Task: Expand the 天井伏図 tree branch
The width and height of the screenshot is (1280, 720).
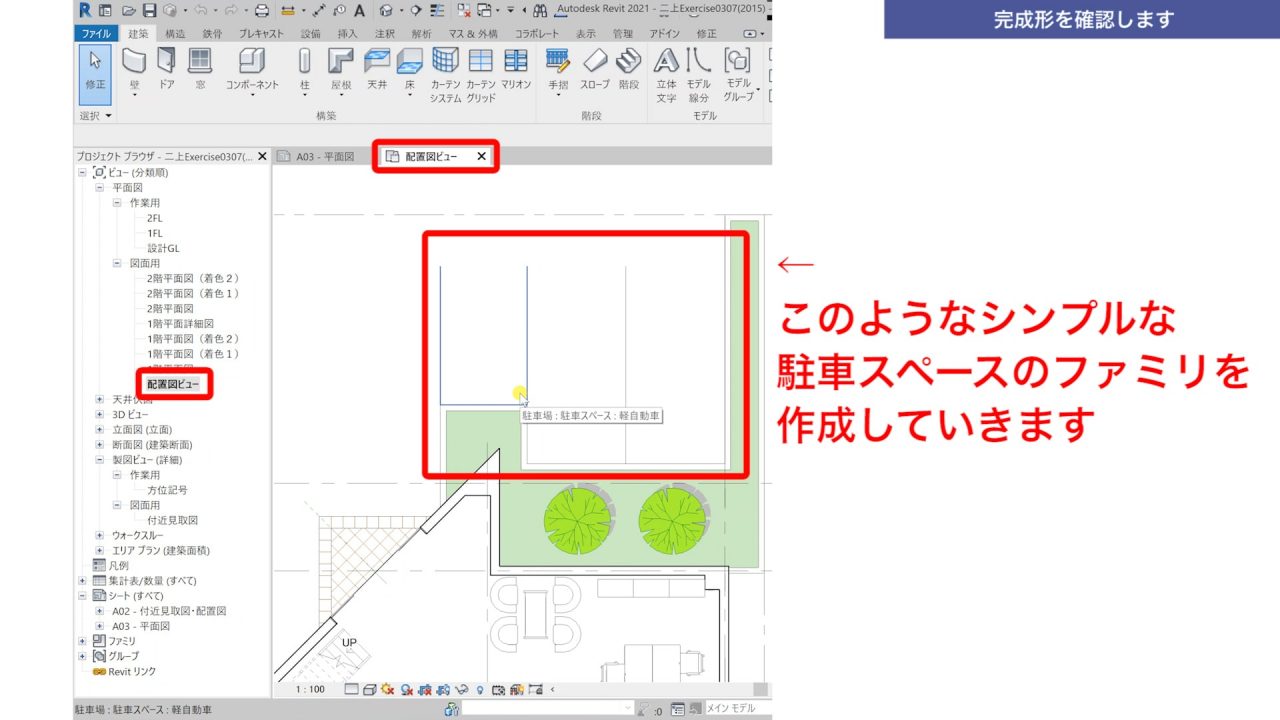Action: [x=98, y=398]
